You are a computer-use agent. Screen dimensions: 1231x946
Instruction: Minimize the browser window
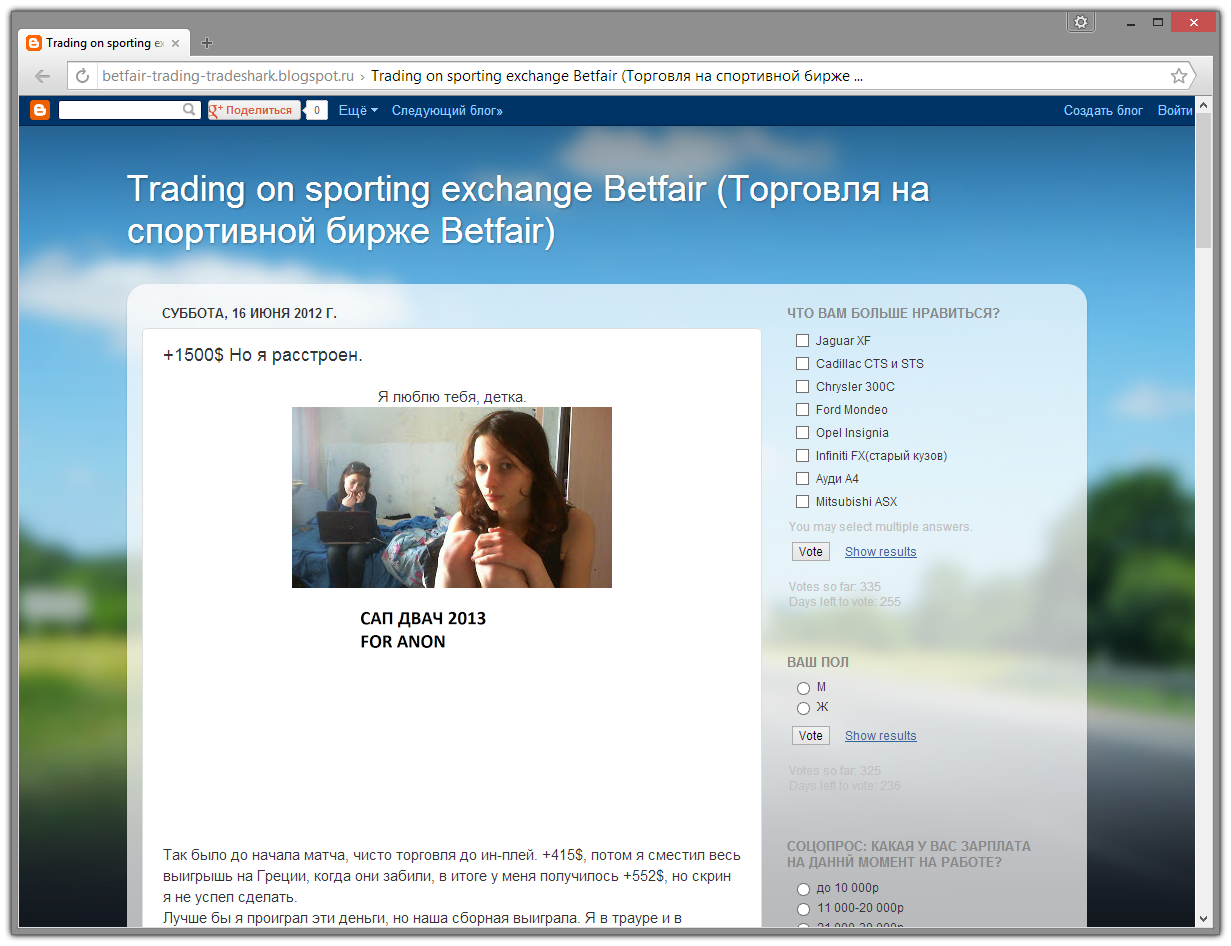(x=1130, y=21)
